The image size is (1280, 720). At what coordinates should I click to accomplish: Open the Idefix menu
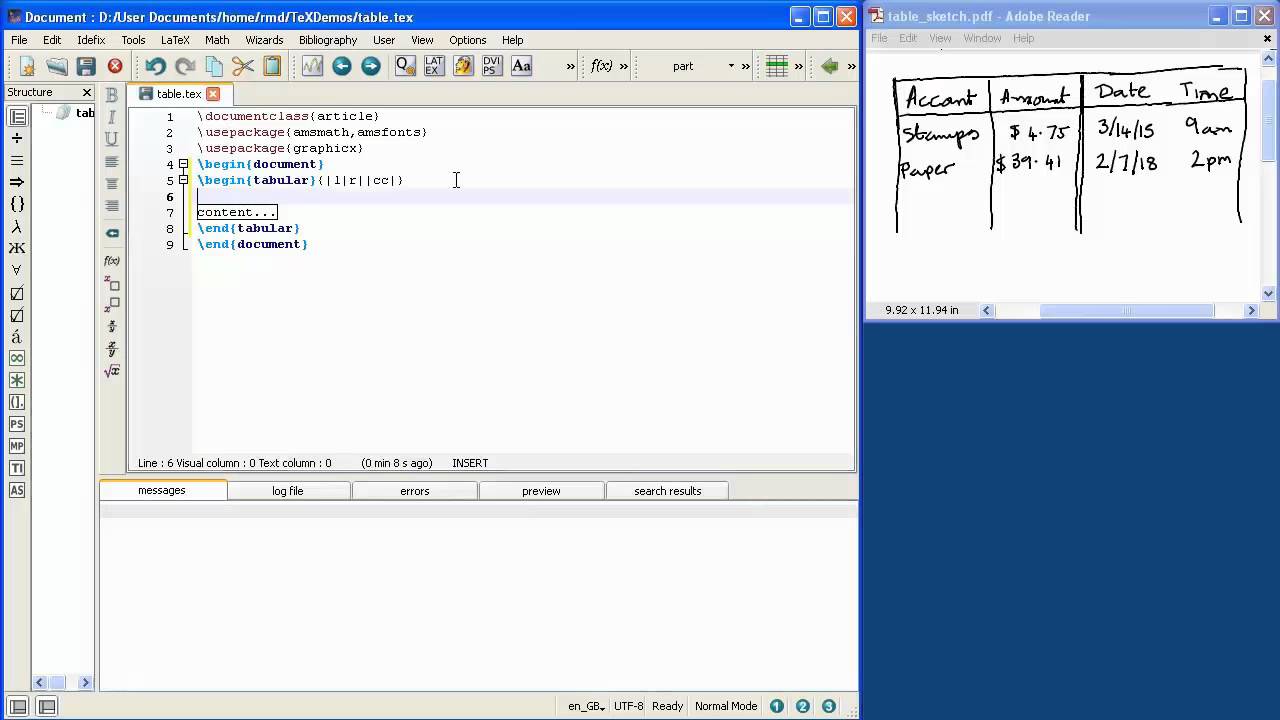pyautogui.click(x=91, y=40)
